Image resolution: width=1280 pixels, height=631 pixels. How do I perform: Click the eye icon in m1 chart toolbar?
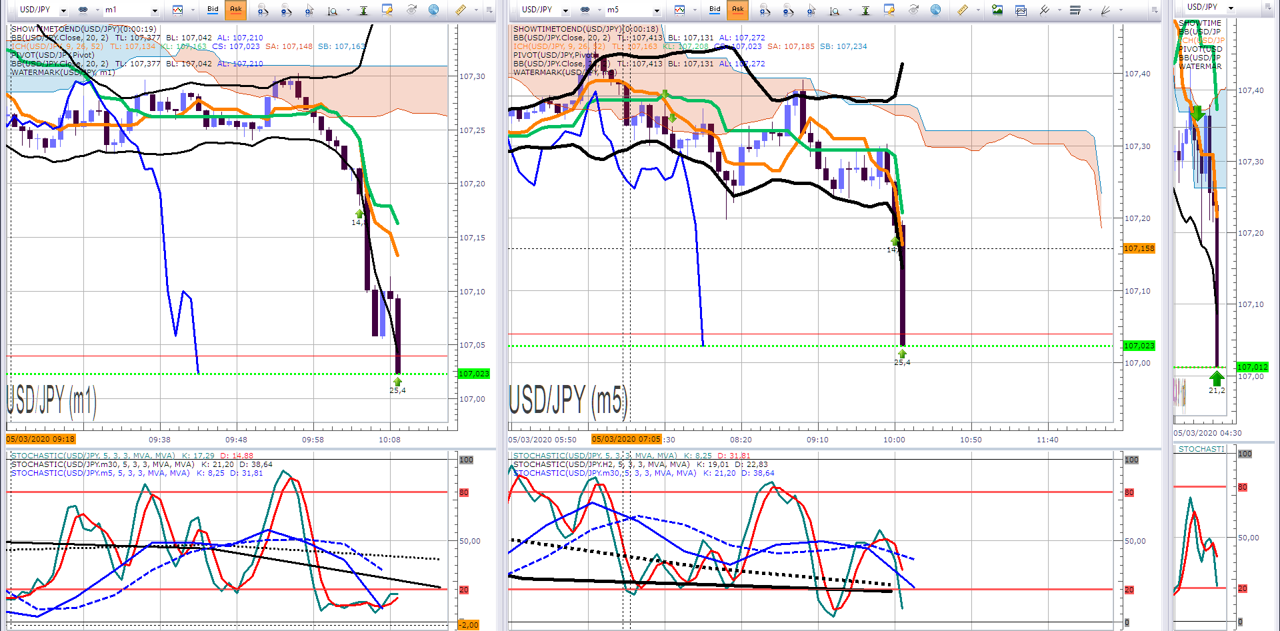pyautogui.click(x=411, y=9)
